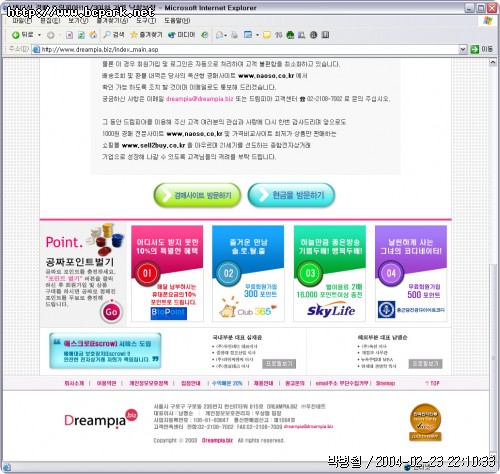
Task: Click the grey profile button under the domestic representative list
Action: 279,364
